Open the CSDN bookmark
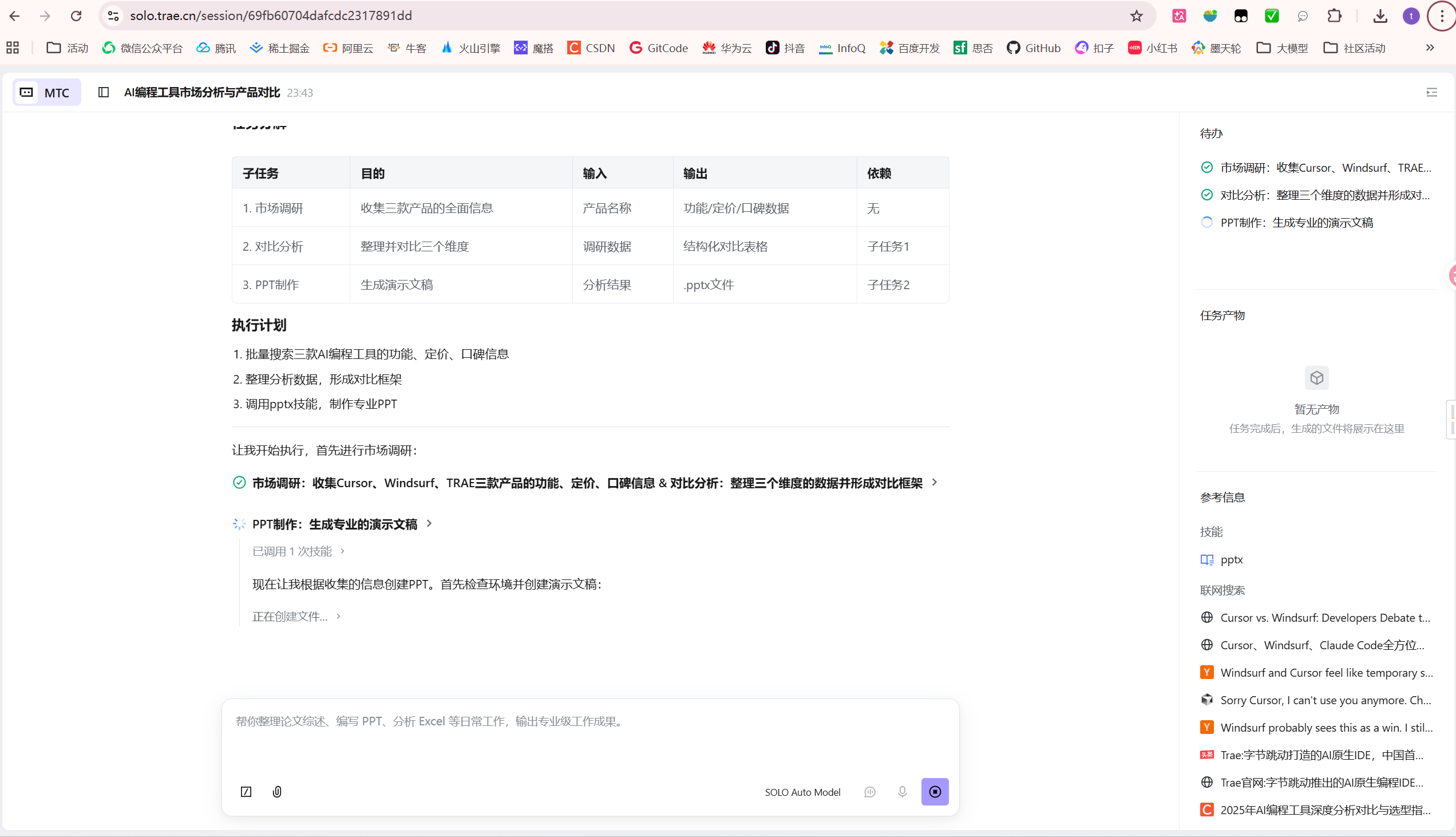 coord(591,48)
